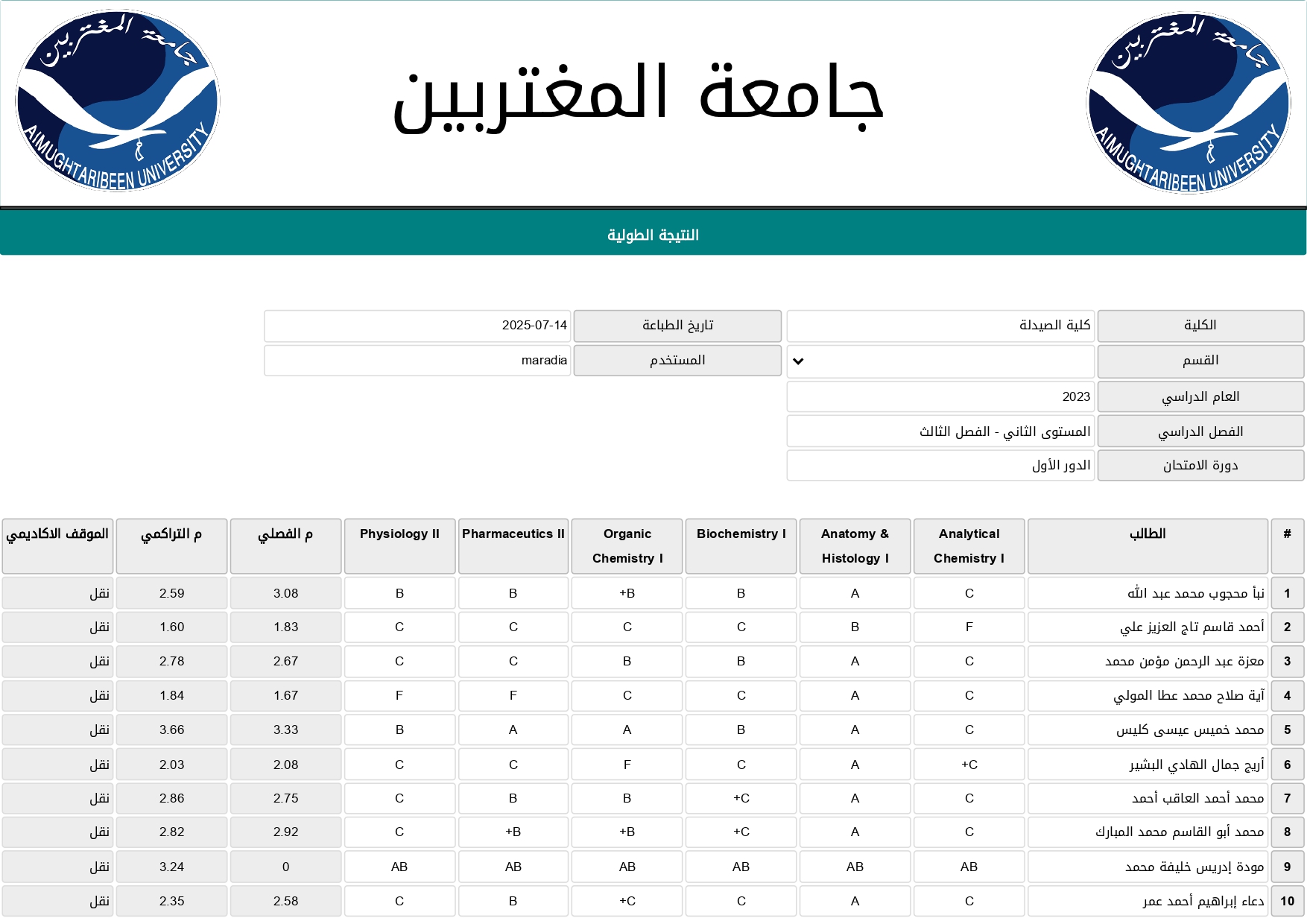The height and width of the screenshot is (924, 1307).
Task: Click the academic year field showing 2023
Action: [x=940, y=396]
